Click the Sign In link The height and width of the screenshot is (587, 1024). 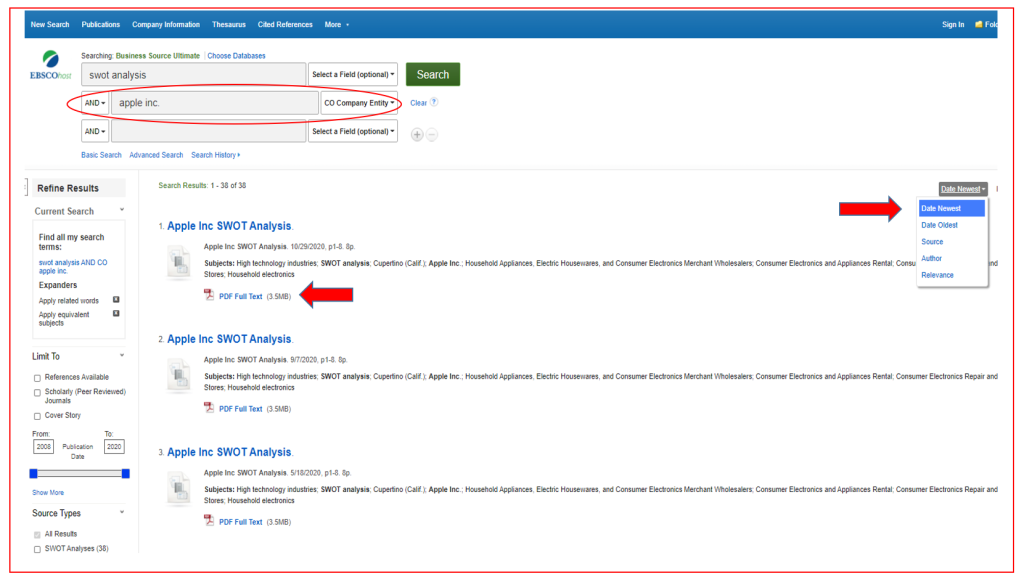[x=953, y=24]
